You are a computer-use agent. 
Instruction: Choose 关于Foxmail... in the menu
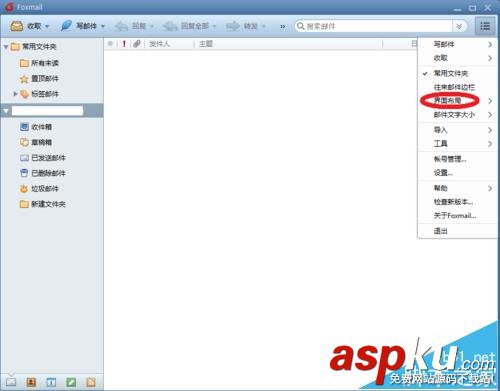pyautogui.click(x=457, y=216)
